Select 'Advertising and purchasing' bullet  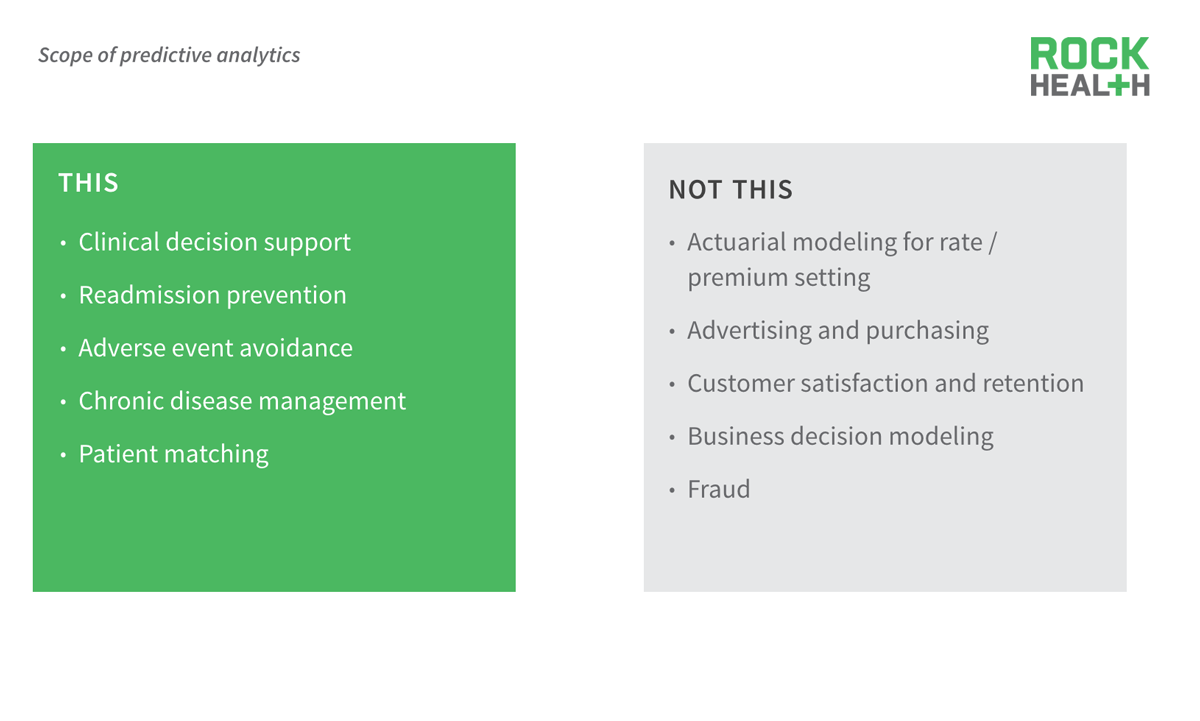click(x=838, y=330)
